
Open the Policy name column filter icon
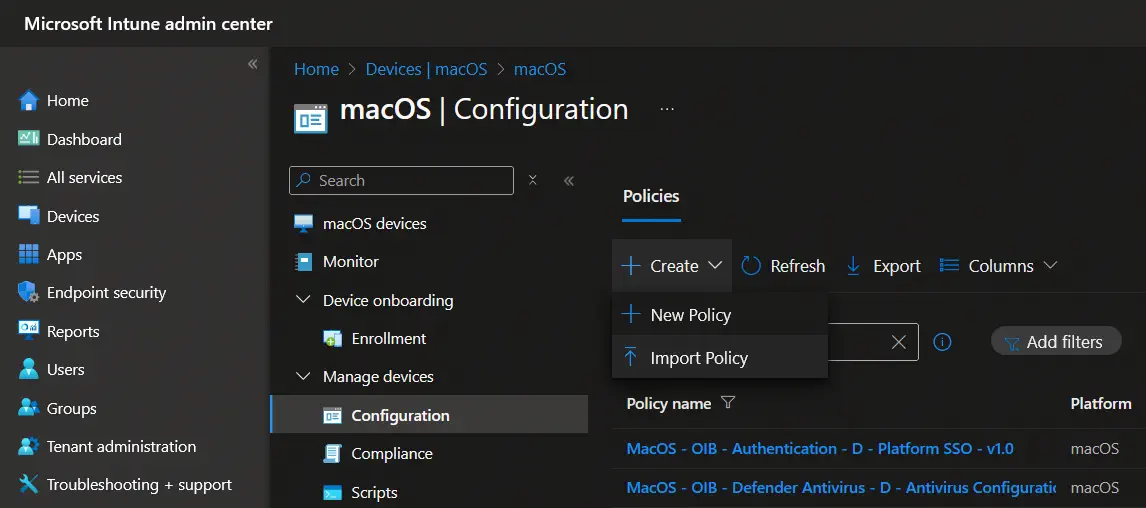coord(728,403)
